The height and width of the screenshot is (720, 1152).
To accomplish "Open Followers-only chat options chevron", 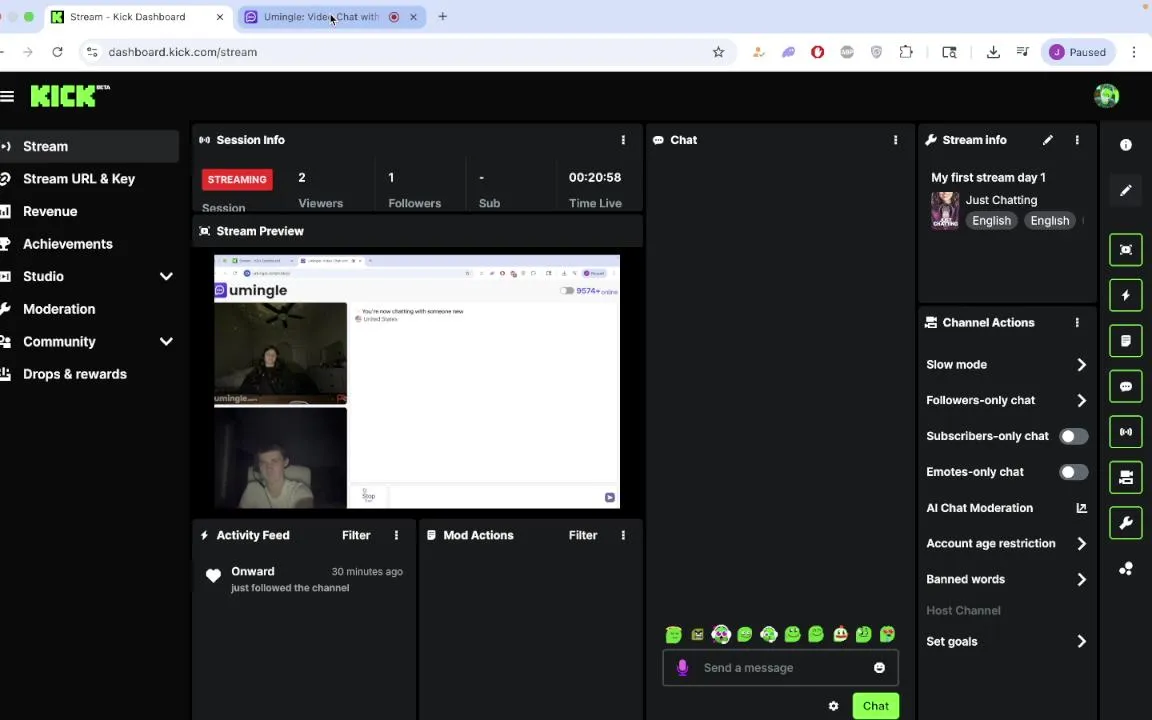I will point(1081,400).
